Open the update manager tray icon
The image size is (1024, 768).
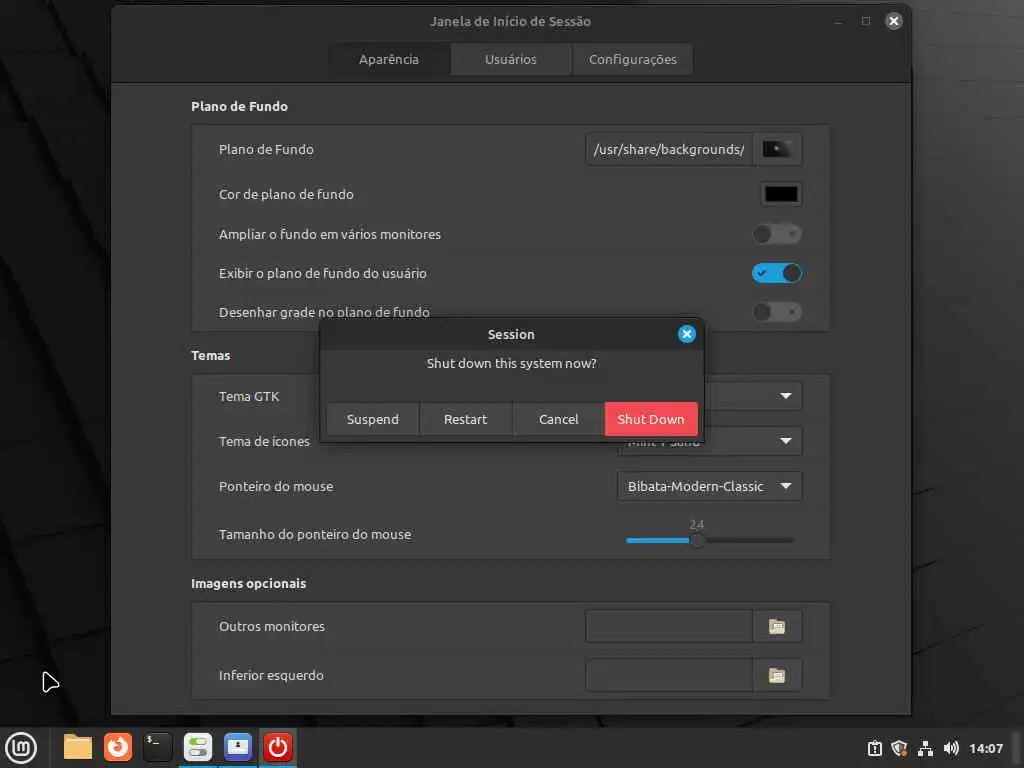click(x=874, y=748)
